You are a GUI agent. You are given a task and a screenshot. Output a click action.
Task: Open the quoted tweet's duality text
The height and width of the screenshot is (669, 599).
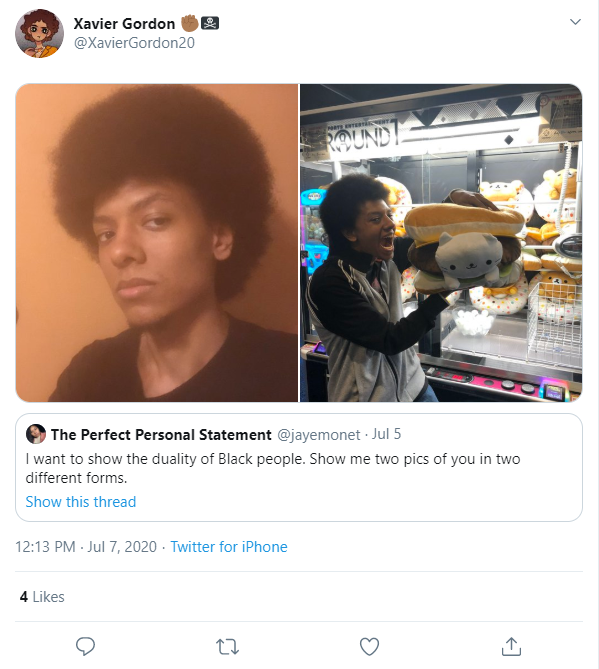tap(273, 468)
